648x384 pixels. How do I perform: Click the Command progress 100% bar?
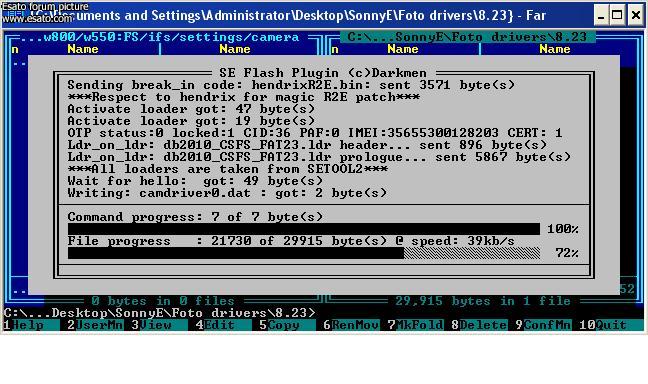[304, 229]
